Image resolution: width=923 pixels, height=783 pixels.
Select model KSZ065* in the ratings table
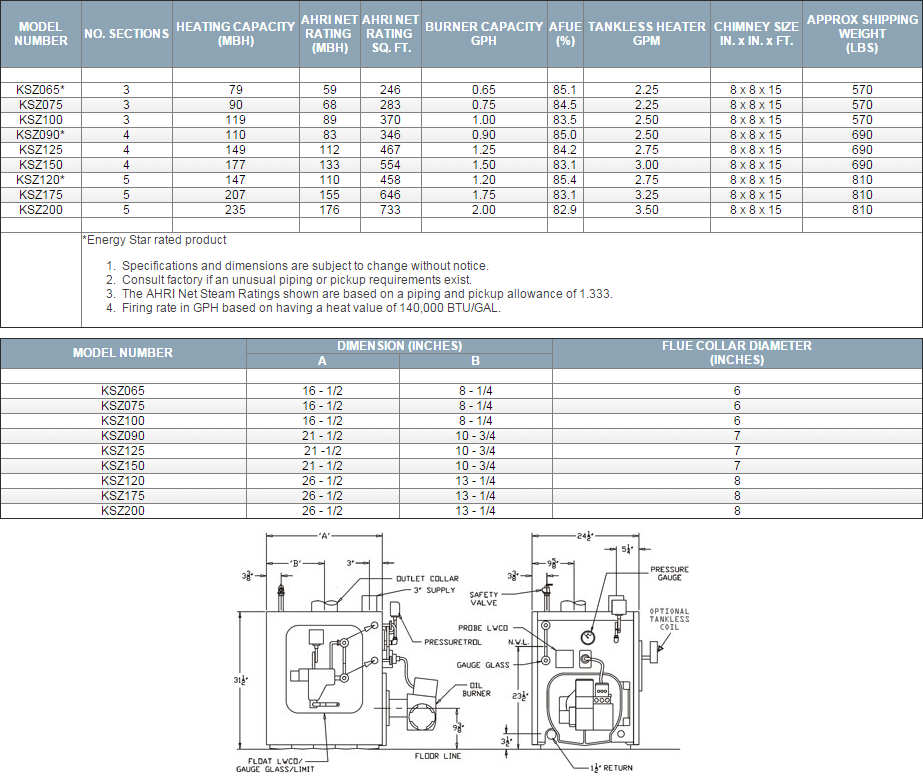pos(41,89)
